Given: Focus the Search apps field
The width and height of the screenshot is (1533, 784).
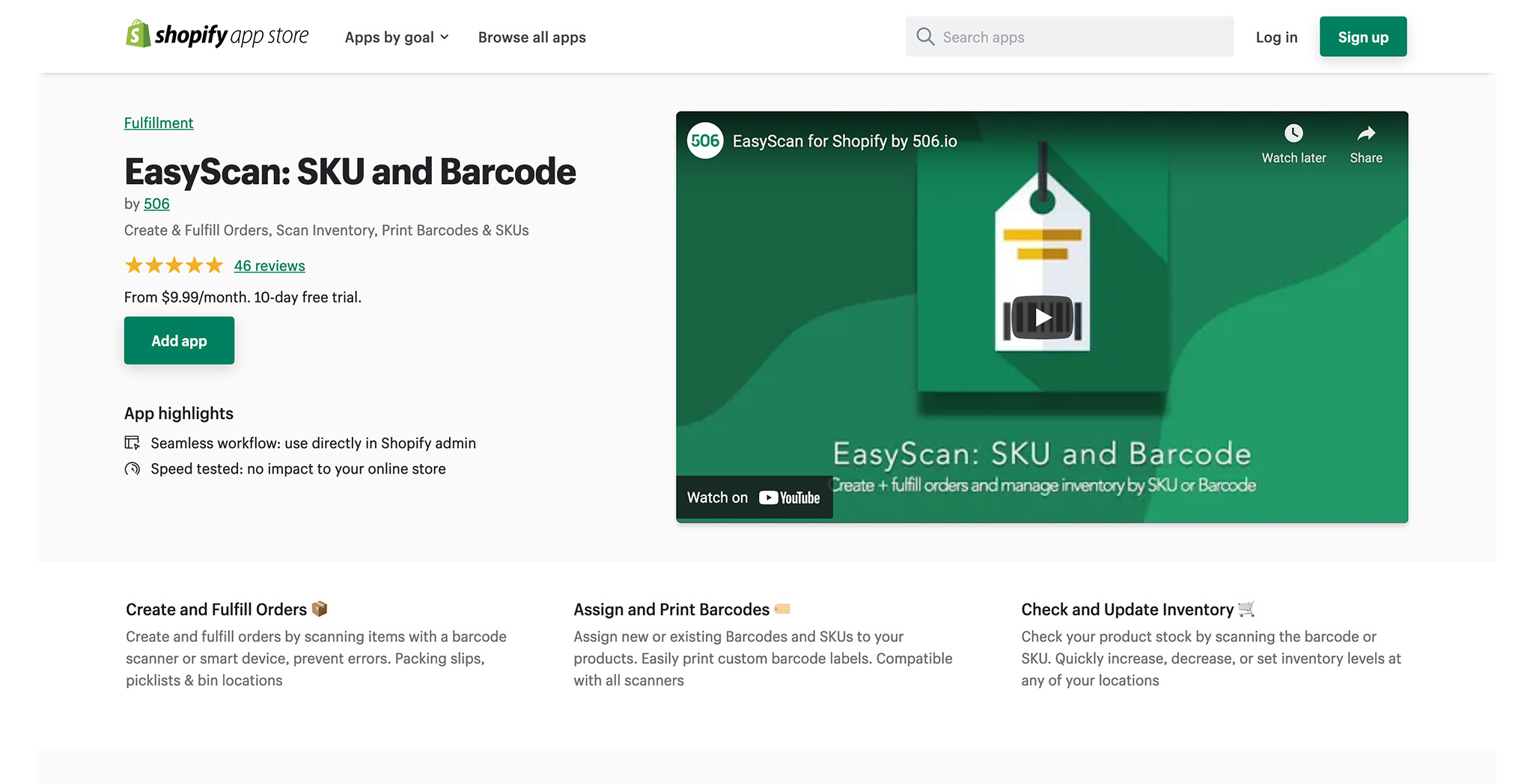Looking at the screenshot, I should [x=1070, y=37].
